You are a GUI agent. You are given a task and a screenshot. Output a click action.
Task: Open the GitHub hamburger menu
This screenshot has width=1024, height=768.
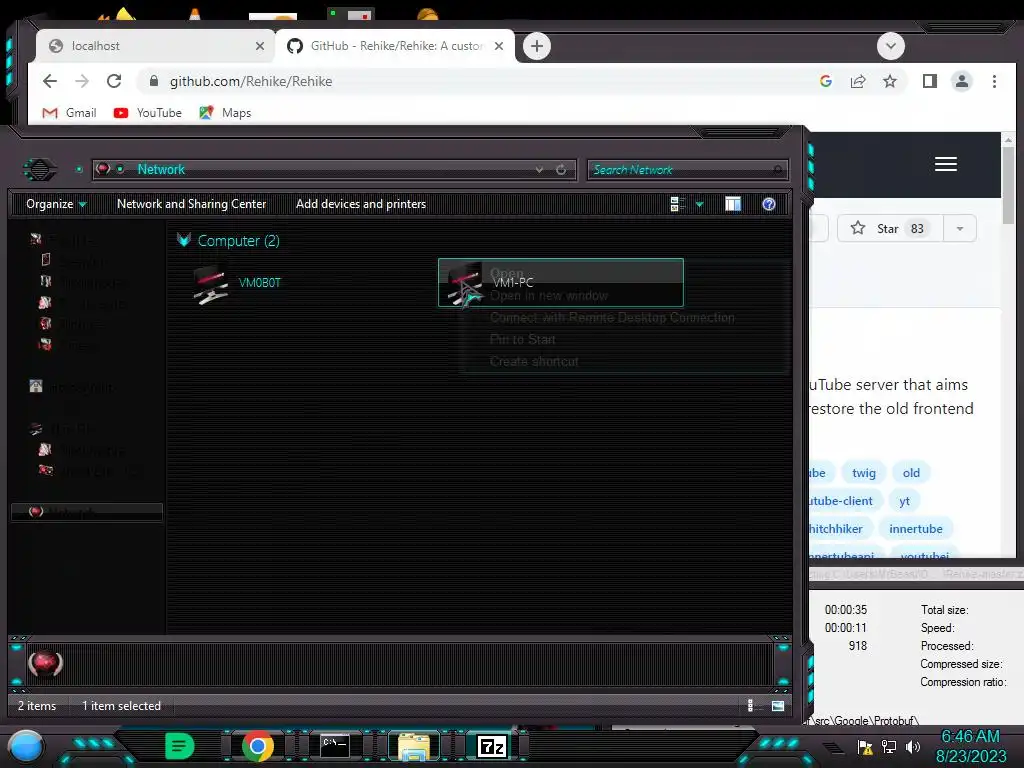946,164
